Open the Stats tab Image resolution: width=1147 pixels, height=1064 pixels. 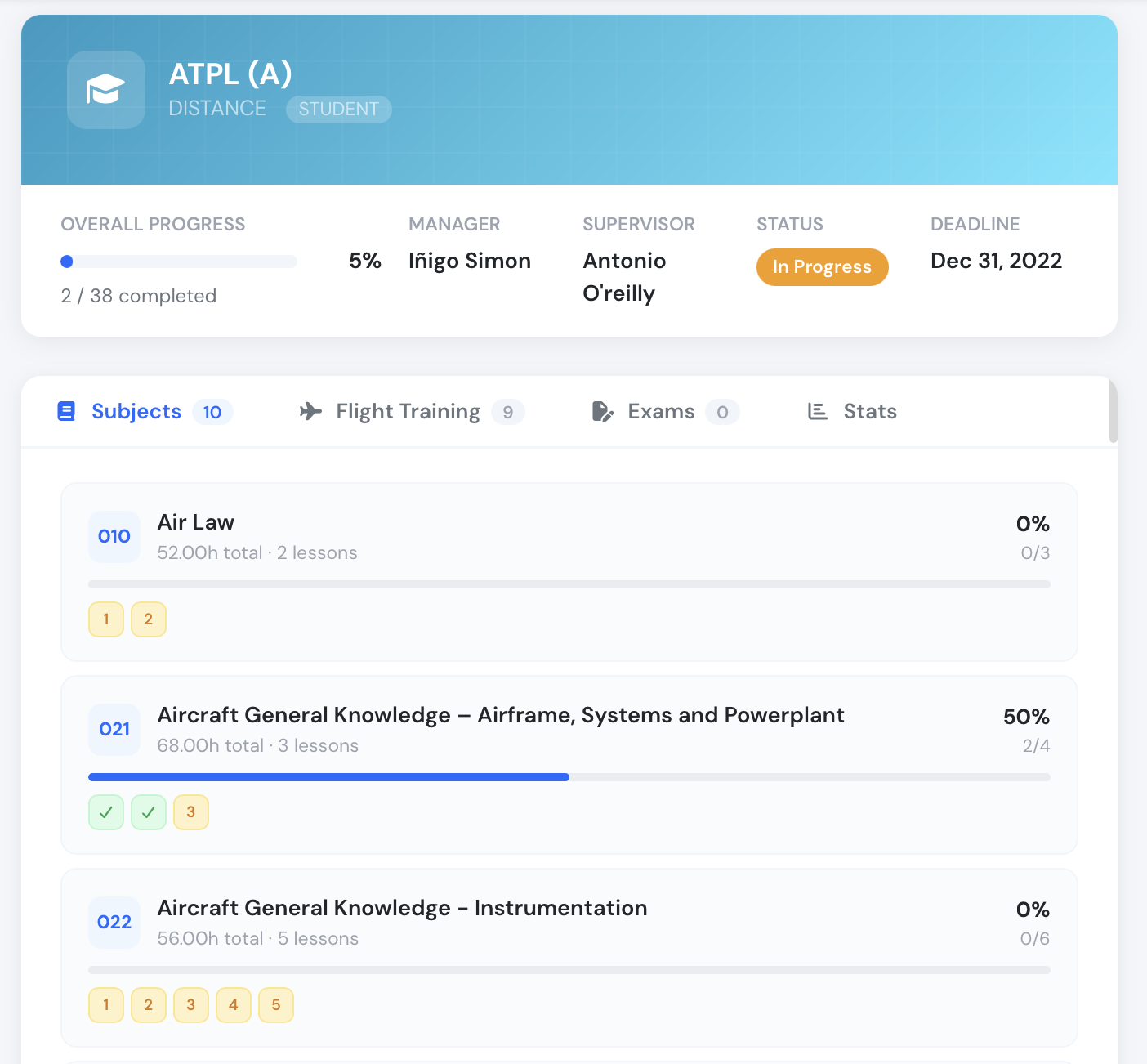pos(852,411)
